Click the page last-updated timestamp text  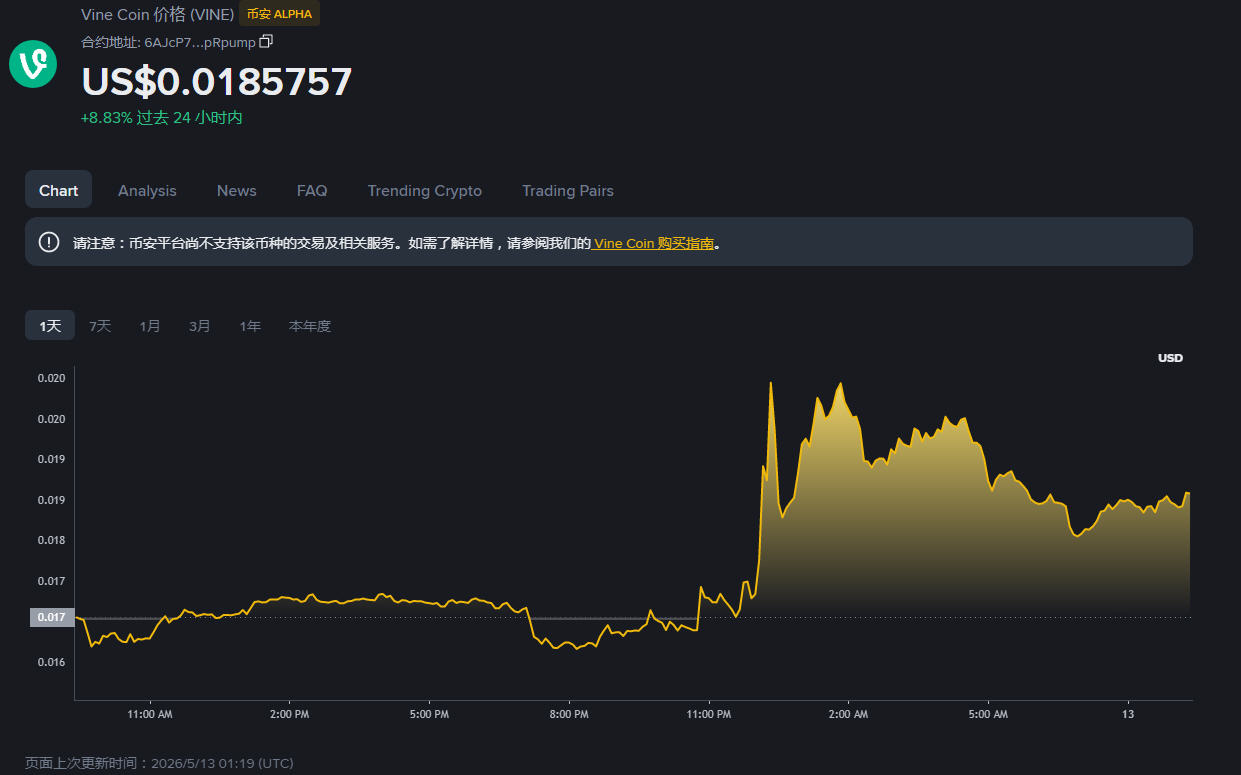[x=159, y=763]
